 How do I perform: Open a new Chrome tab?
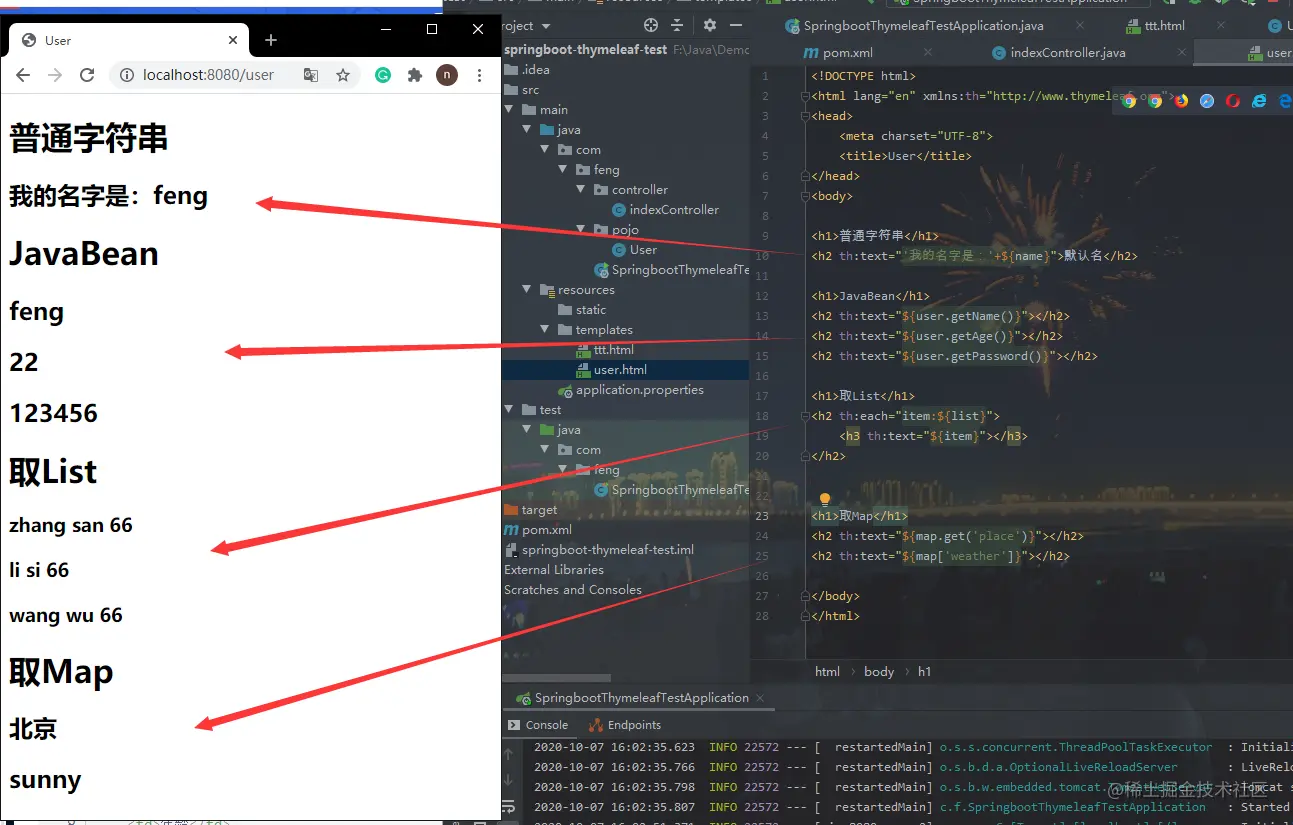click(271, 40)
